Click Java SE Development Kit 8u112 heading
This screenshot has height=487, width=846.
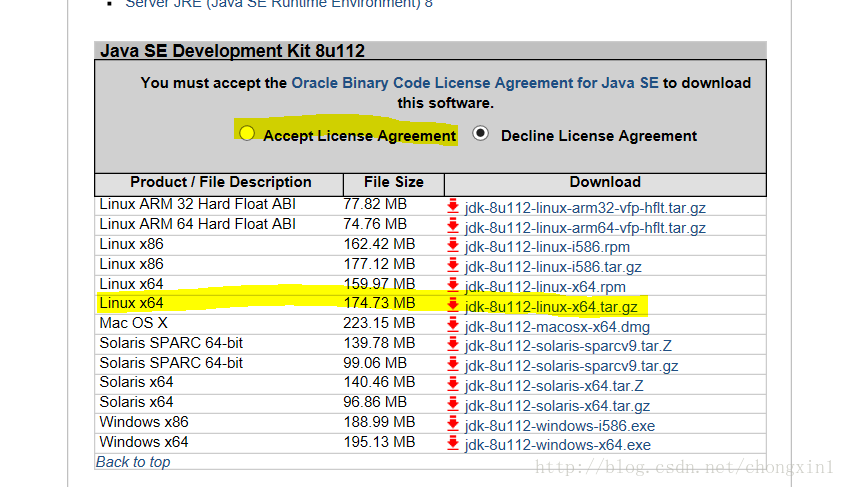233,51
